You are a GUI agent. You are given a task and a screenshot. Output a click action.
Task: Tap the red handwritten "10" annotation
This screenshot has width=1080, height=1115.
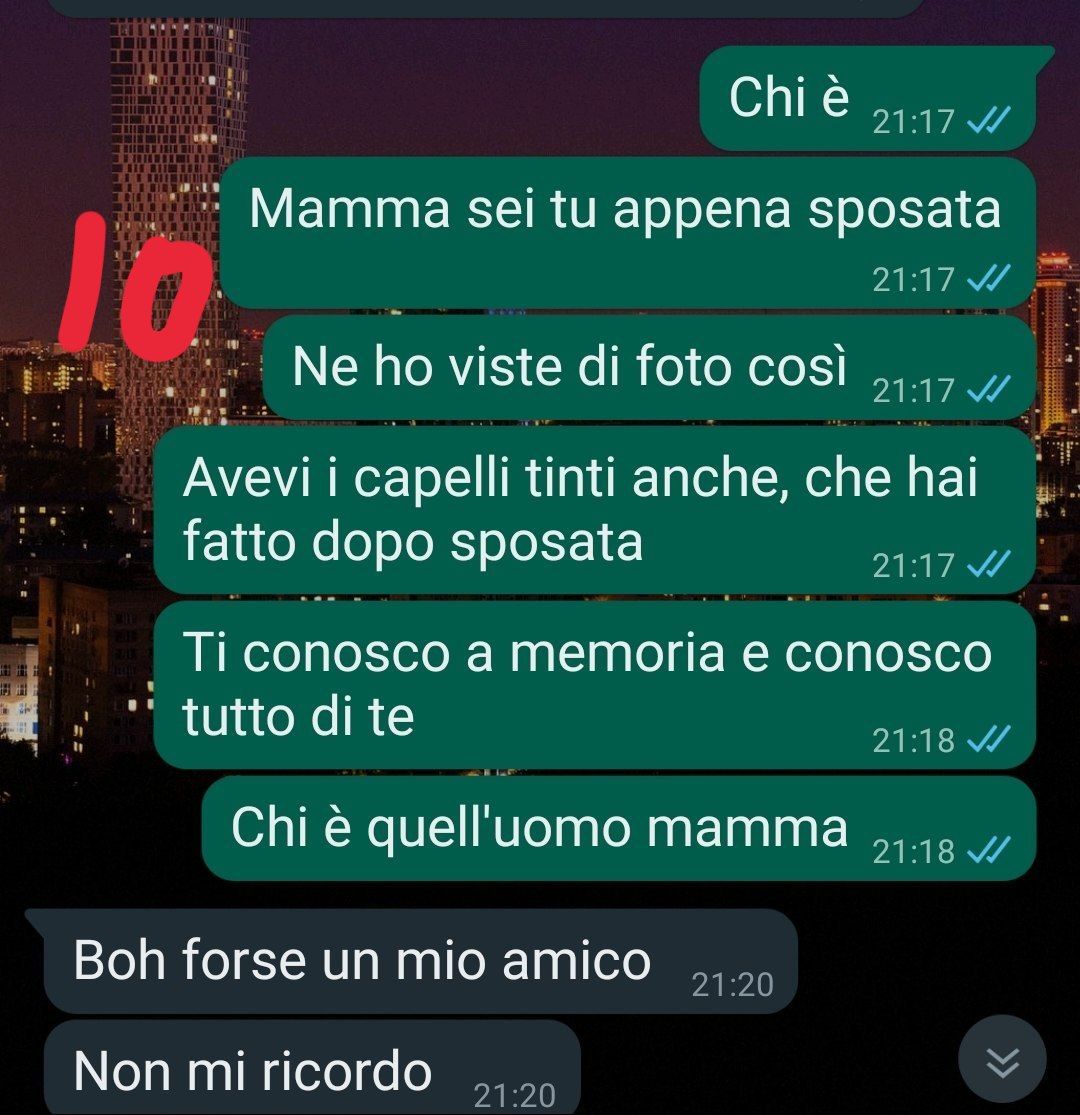(136, 285)
